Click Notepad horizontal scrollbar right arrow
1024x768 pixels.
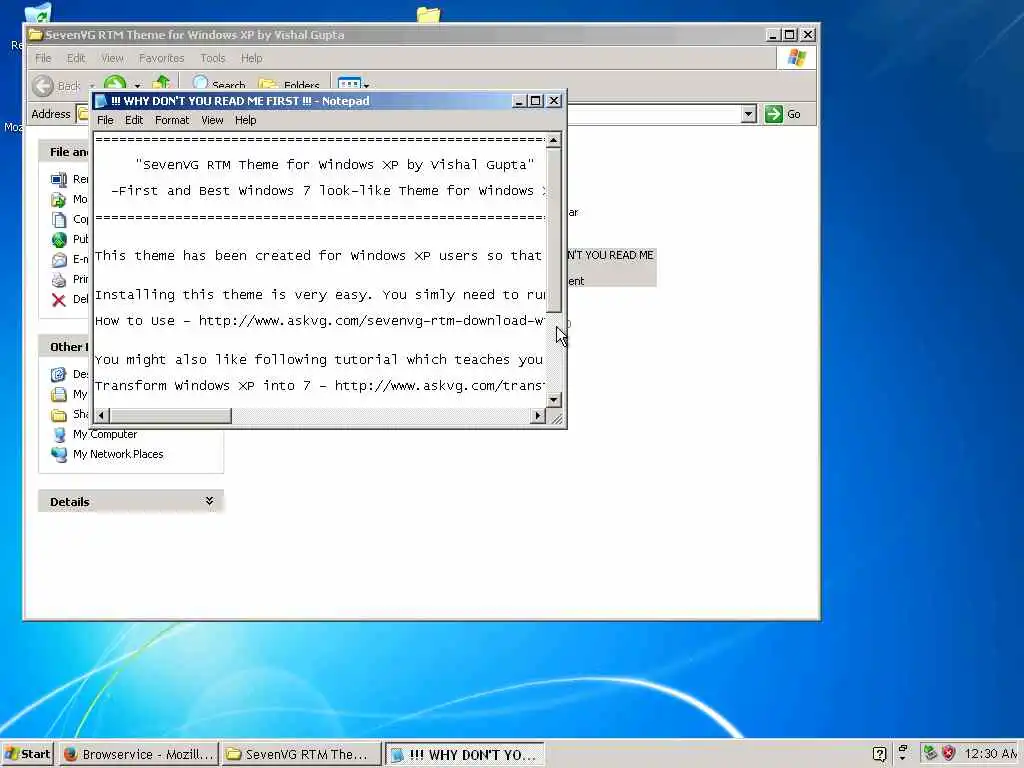coord(537,415)
